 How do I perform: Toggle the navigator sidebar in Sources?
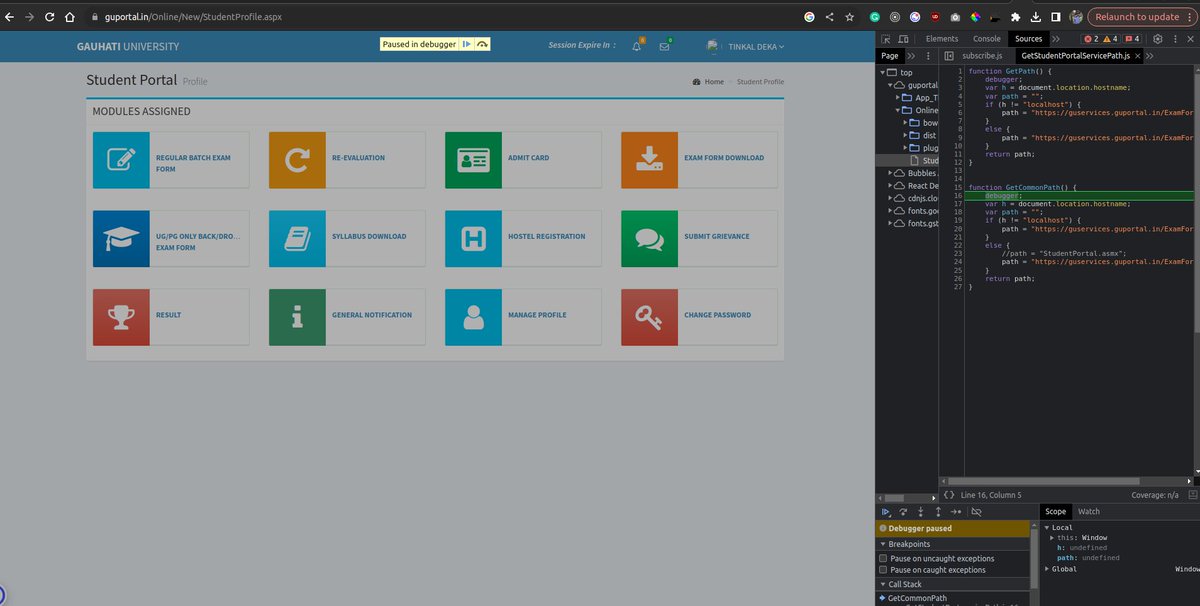[x=949, y=56]
